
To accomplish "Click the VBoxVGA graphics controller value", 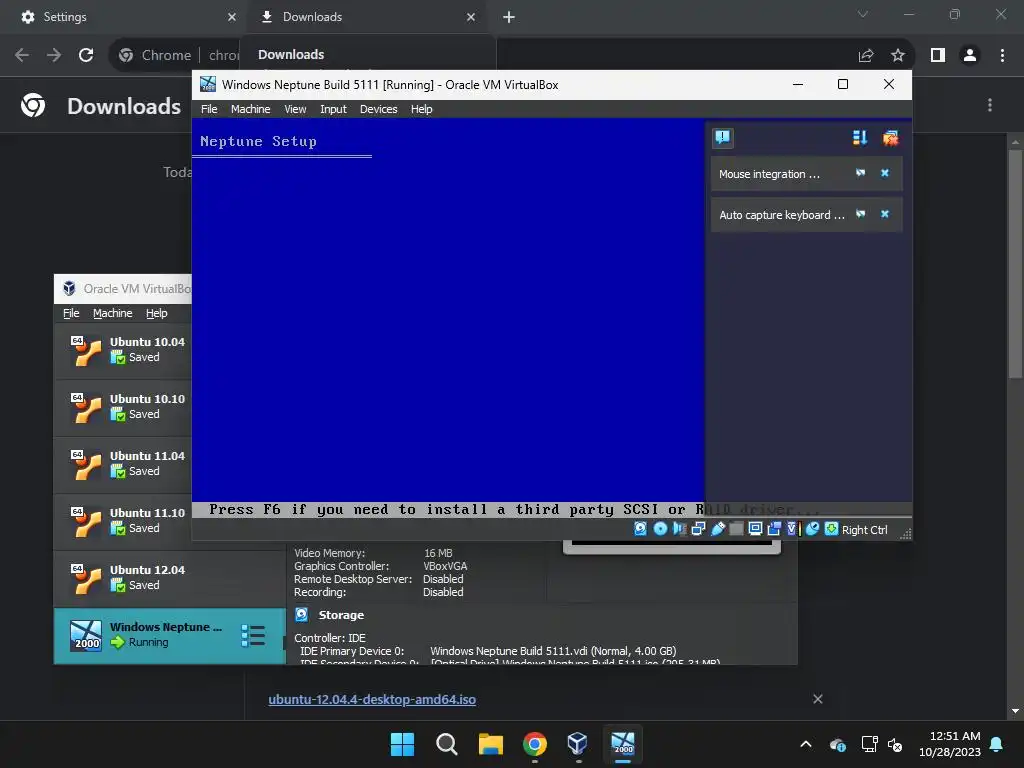I will (445, 566).
